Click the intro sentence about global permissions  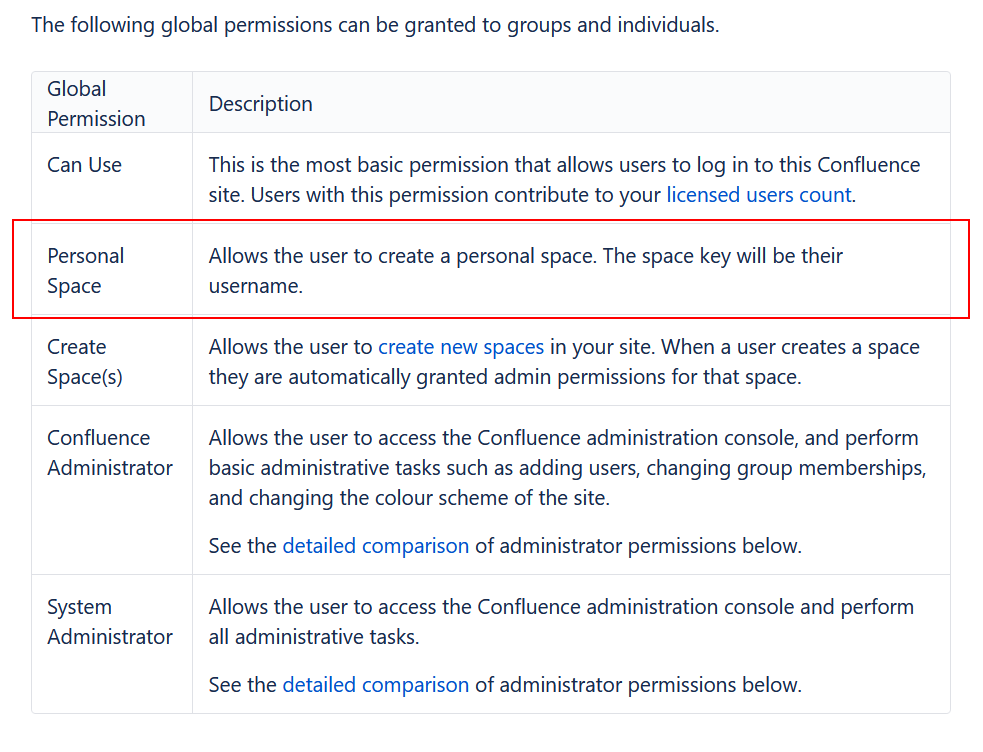(375, 25)
